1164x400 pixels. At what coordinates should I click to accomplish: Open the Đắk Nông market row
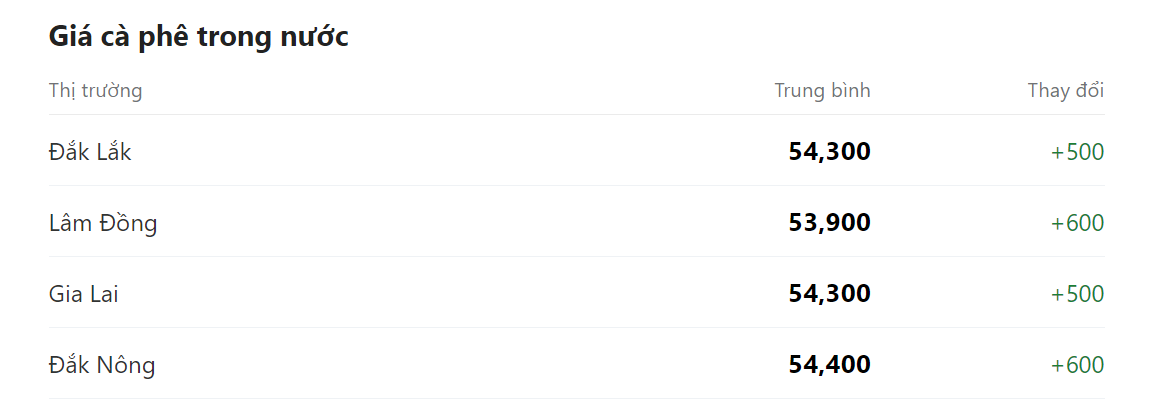coord(102,365)
